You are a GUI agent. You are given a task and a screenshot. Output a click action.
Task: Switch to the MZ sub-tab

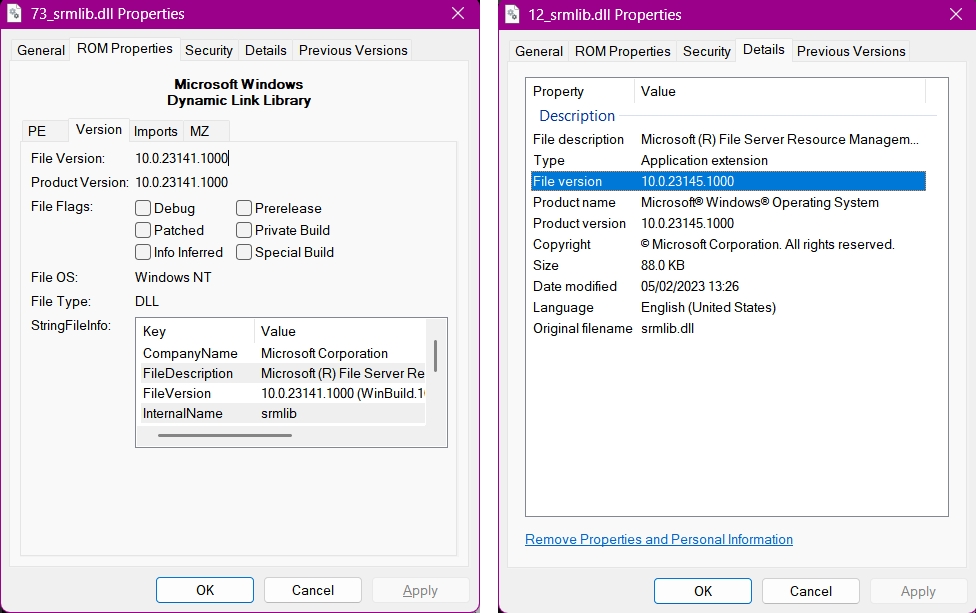(206, 131)
